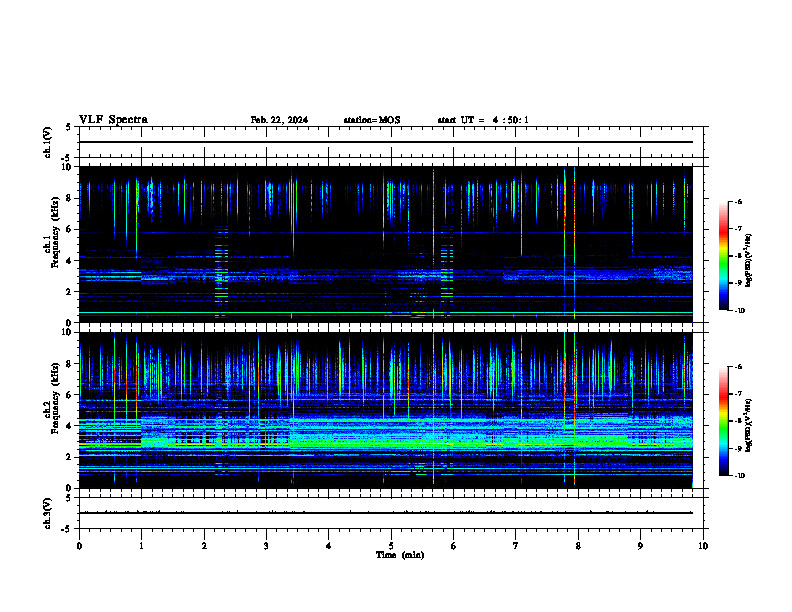This screenshot has width=792, height=612.
Task: Click the "VLF Spectra" title text
Action: [x=113, y=120]
